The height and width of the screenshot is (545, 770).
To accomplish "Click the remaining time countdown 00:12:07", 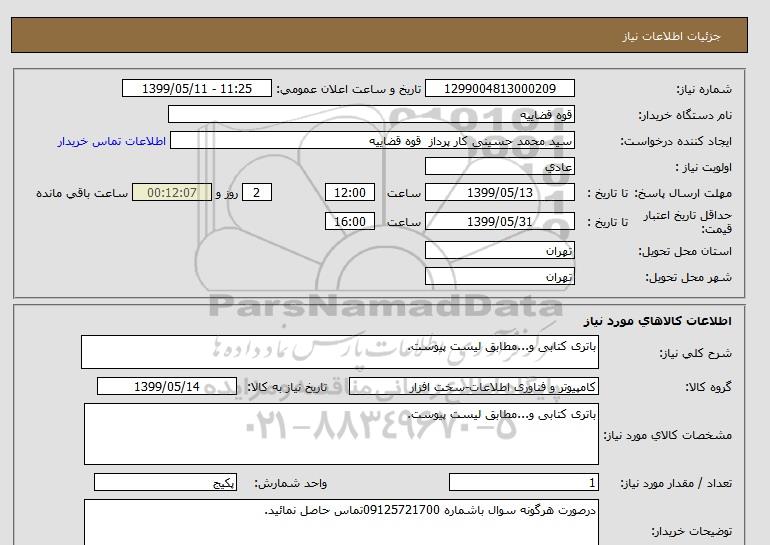I will click(172, 192).
